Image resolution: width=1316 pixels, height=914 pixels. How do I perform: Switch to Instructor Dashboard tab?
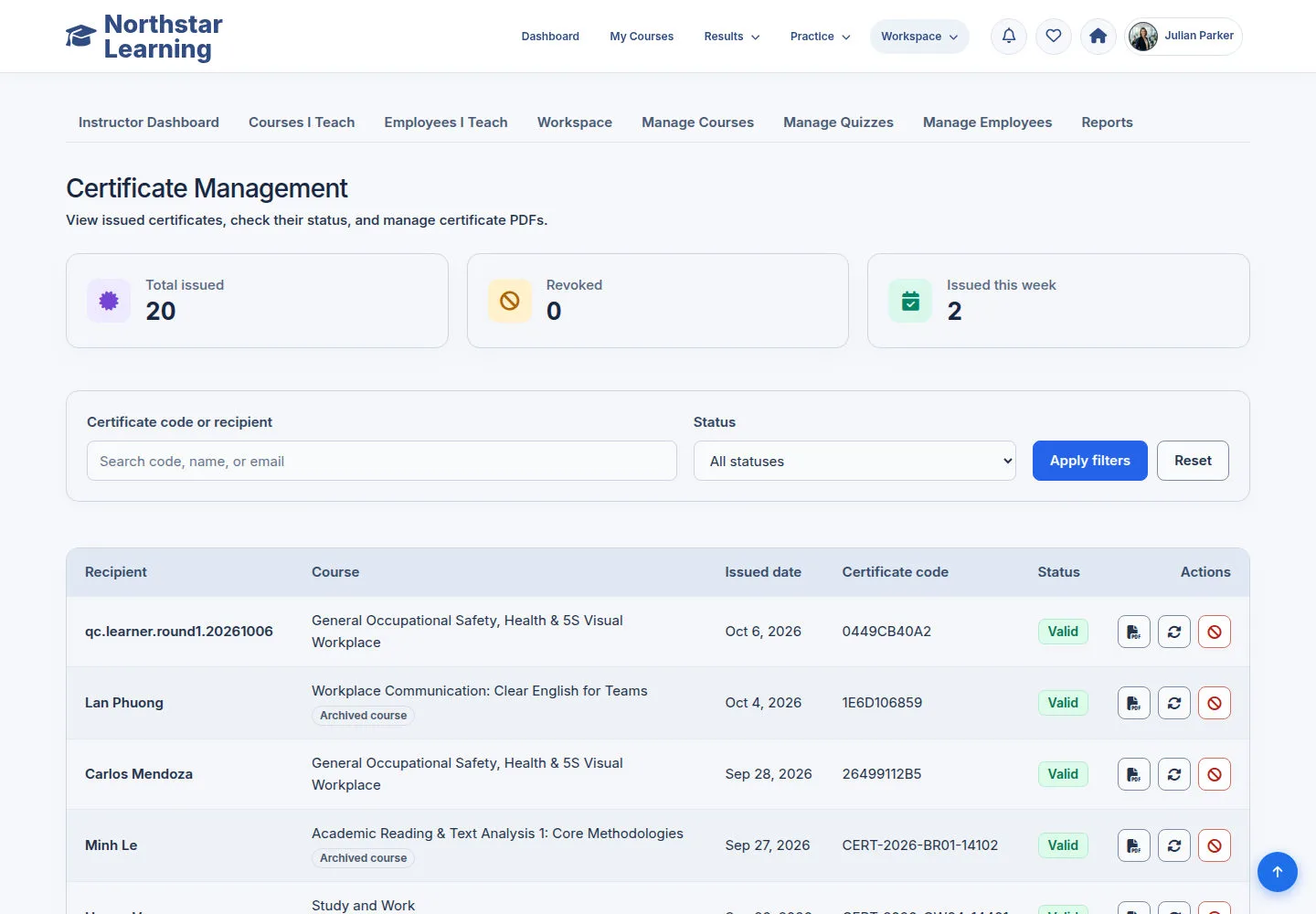click(x=149, y=122)
